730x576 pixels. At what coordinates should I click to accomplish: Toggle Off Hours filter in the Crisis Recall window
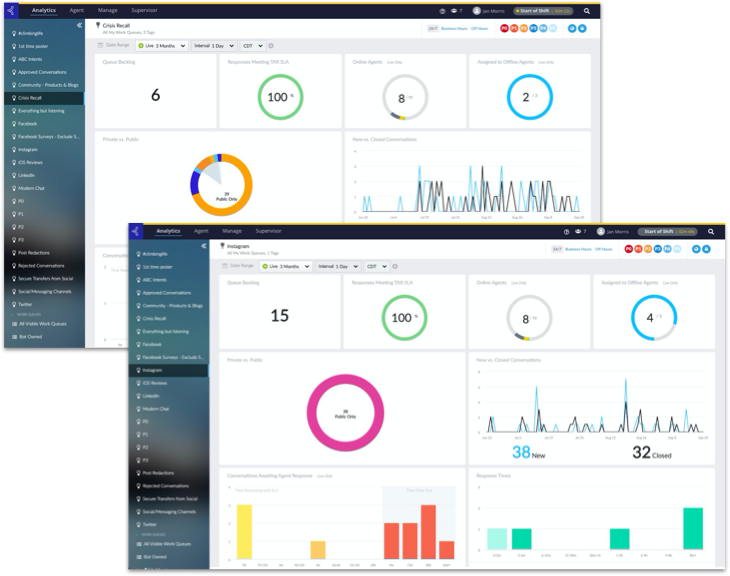tap(479, 29)
